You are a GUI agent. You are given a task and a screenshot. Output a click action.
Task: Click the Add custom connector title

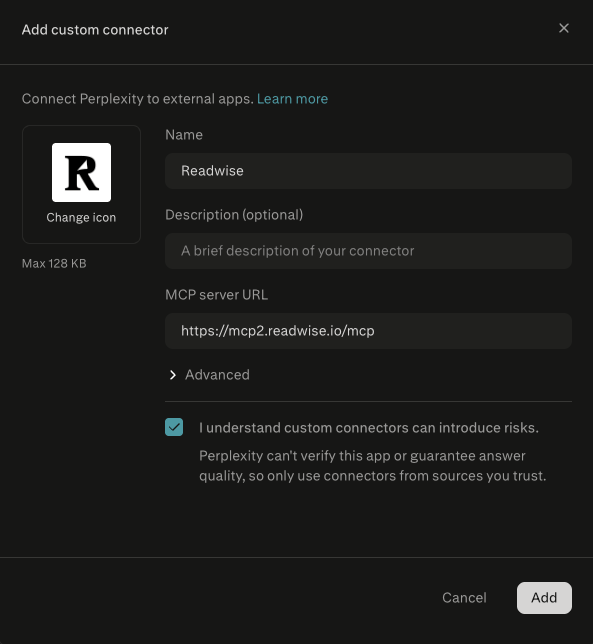(95, 30)
